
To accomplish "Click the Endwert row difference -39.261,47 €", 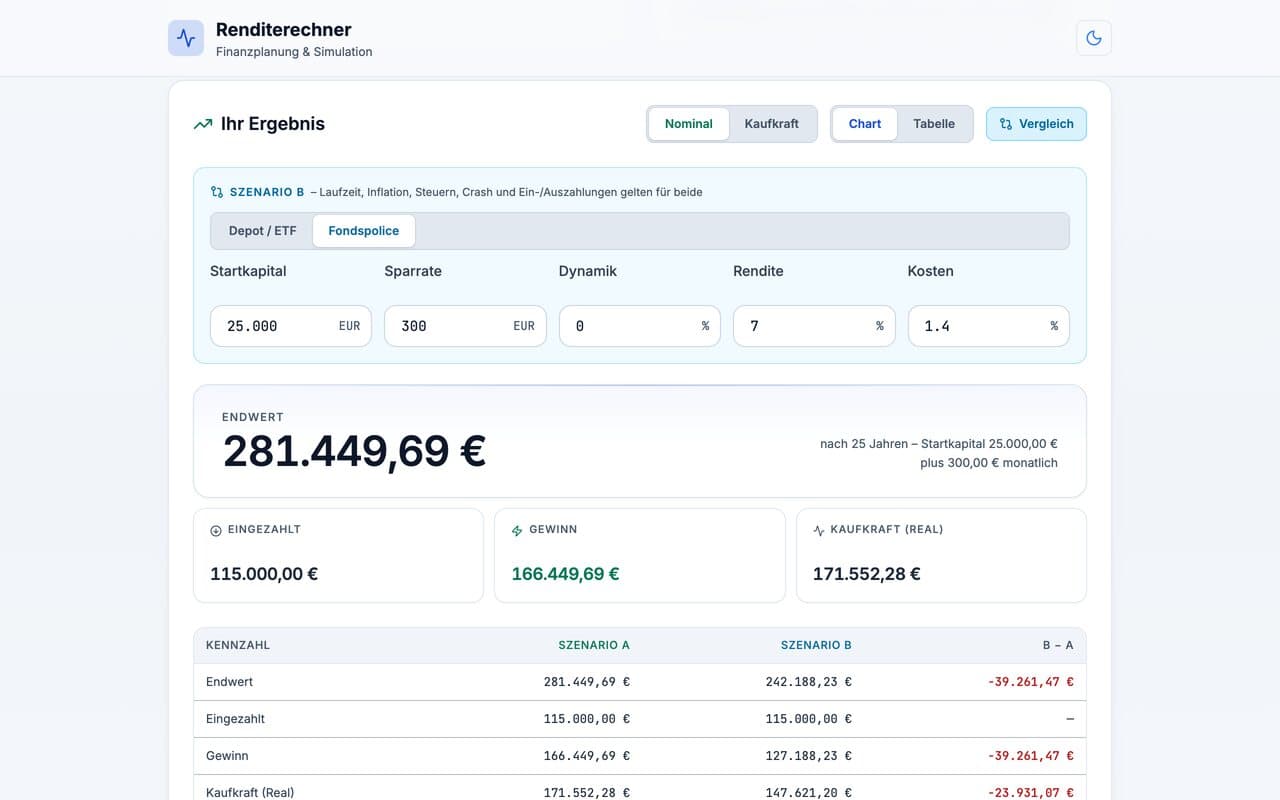I will (1031, 682).
